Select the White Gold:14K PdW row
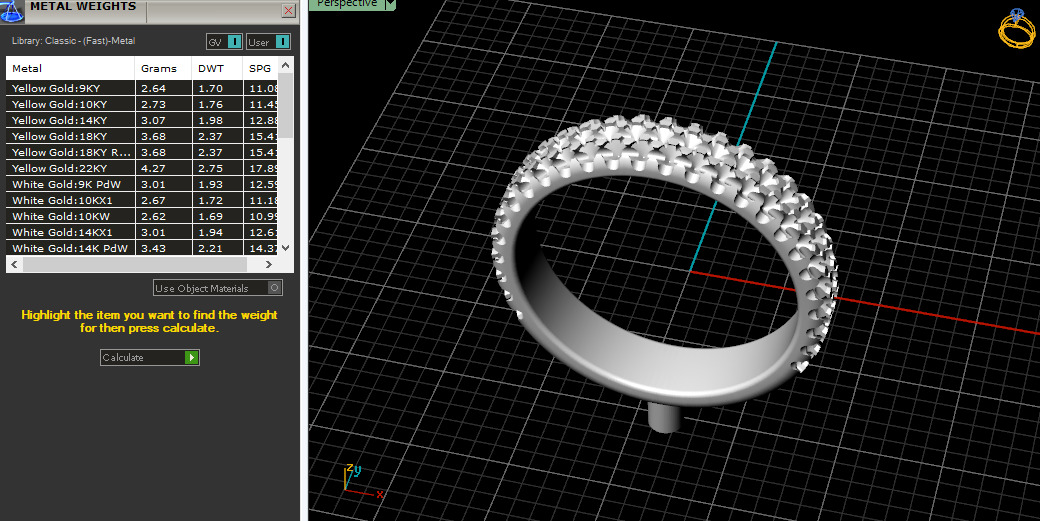Screen dimensions: 1040x521 coord(142,248)
